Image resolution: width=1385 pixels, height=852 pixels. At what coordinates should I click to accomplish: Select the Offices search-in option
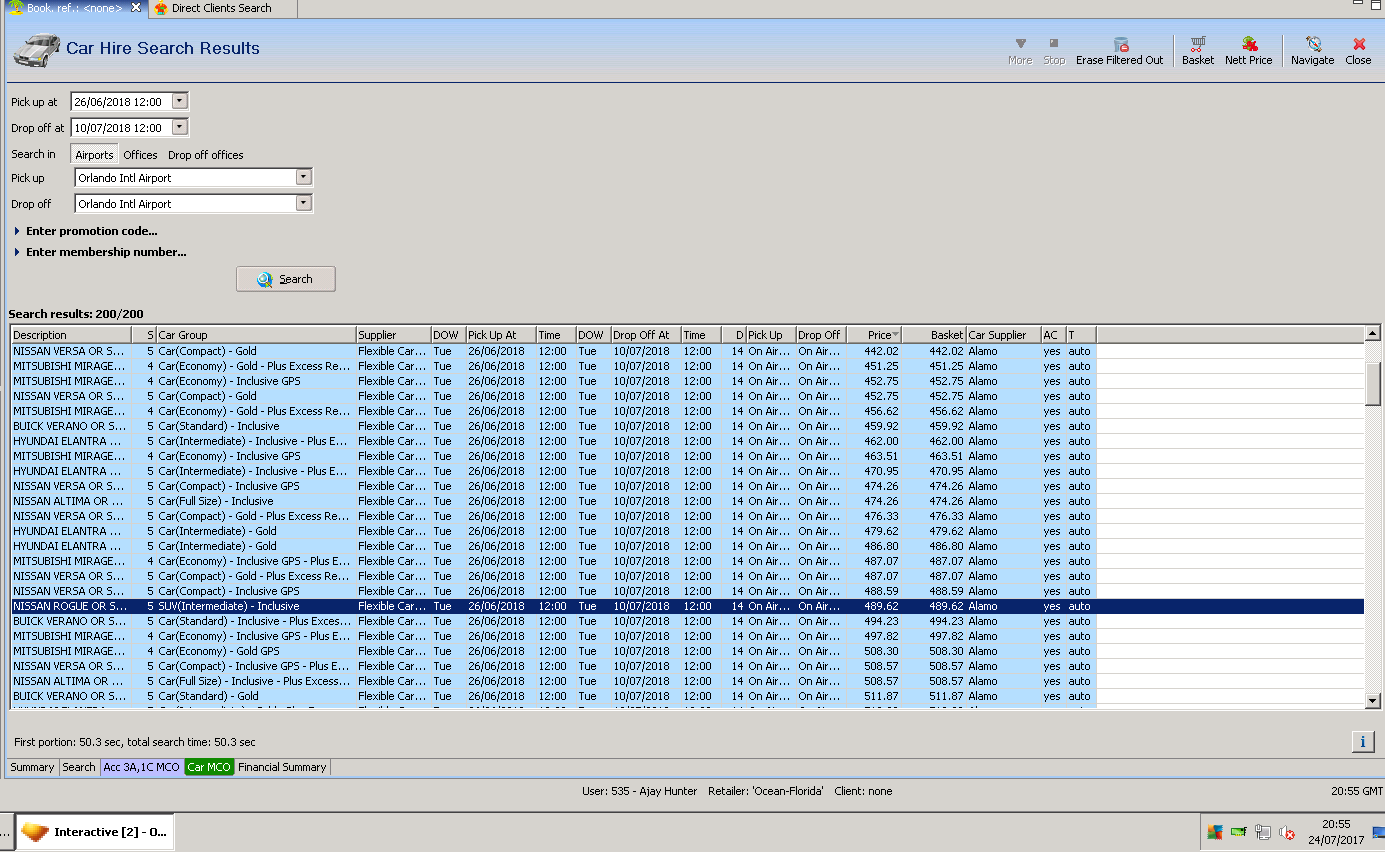tap(140, 155)
